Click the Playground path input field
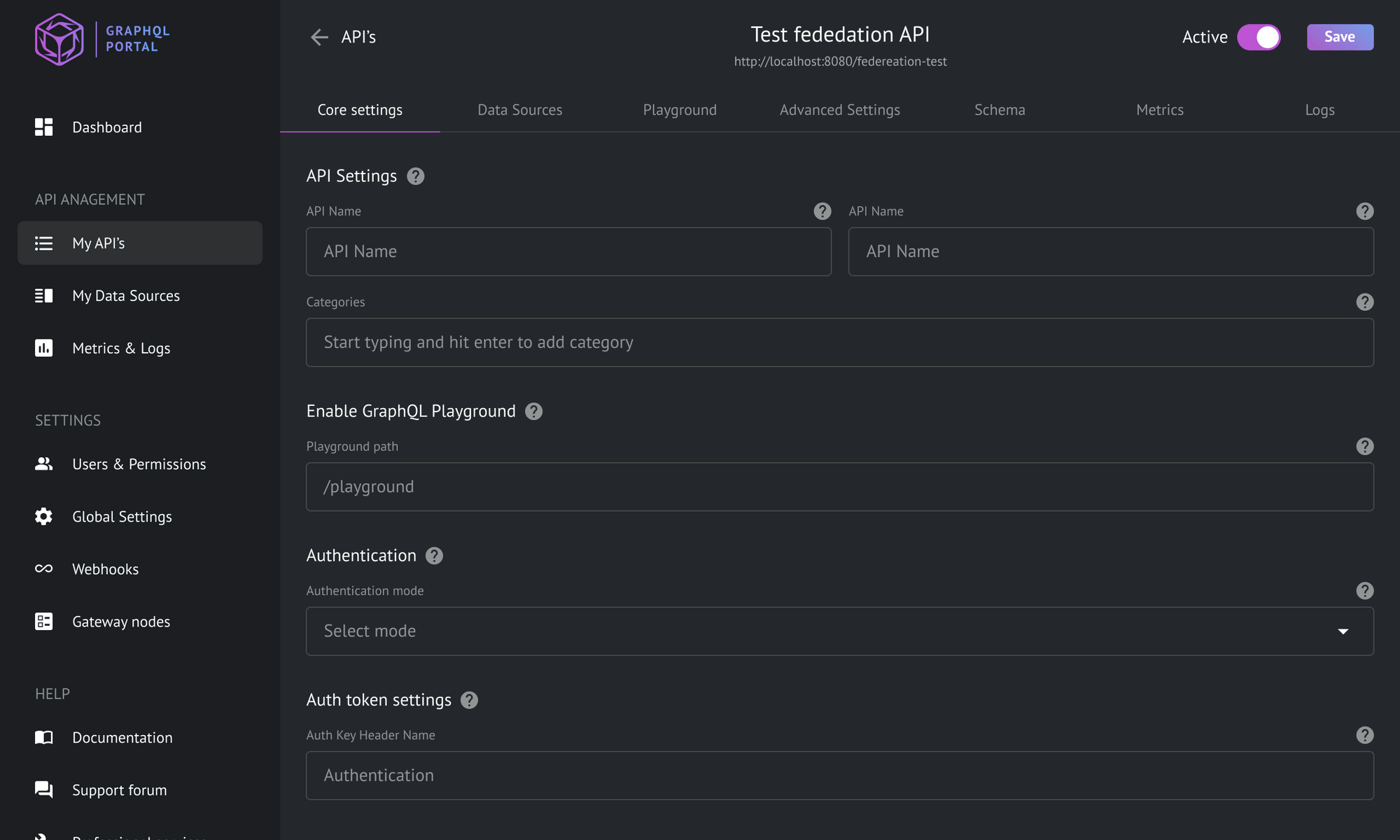1400x840 pixels. [839, 486]
